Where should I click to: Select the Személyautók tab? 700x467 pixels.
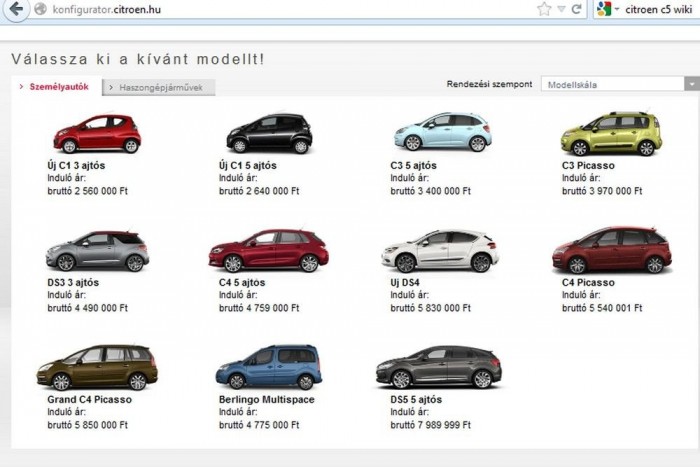click(56, 87)
